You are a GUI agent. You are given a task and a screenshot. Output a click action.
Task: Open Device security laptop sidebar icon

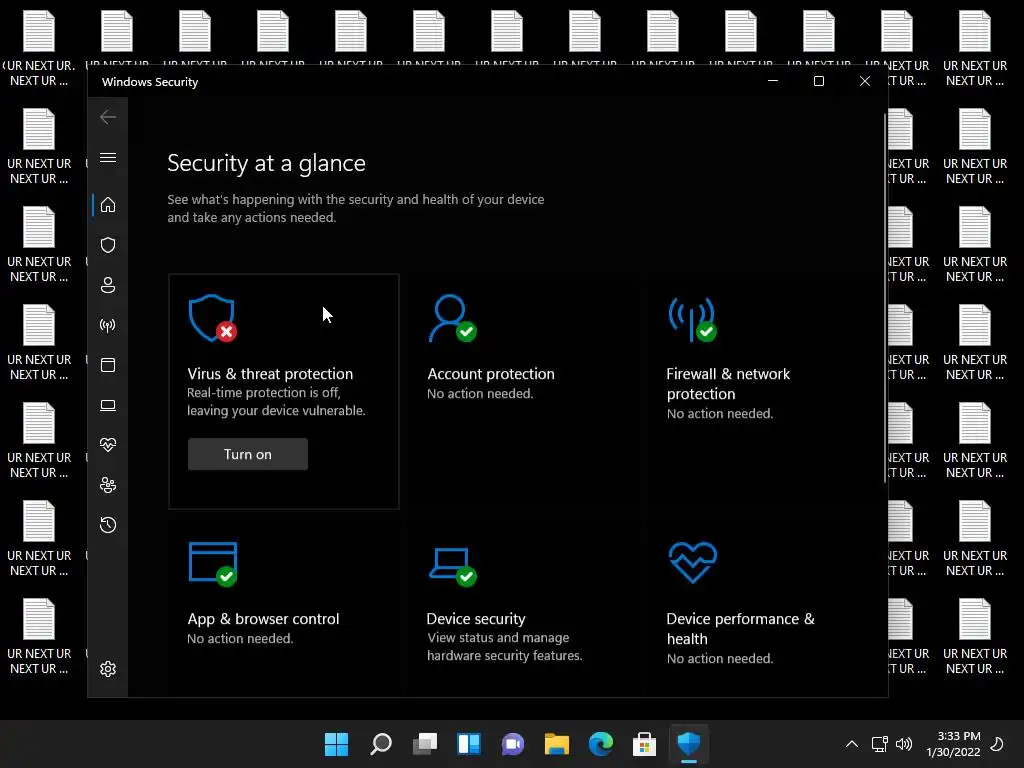108,406
